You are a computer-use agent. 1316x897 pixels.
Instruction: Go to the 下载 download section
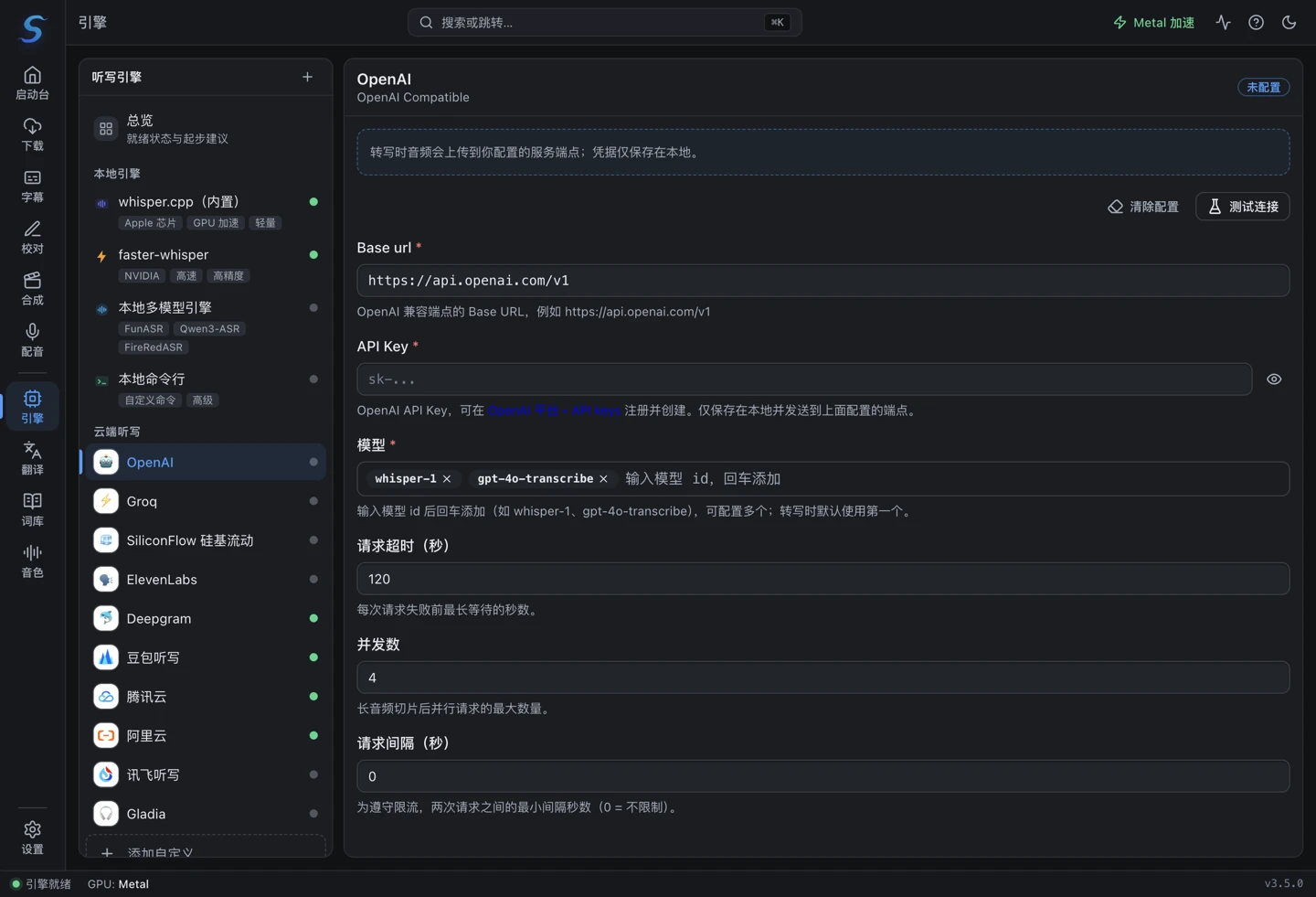[32, 134]
